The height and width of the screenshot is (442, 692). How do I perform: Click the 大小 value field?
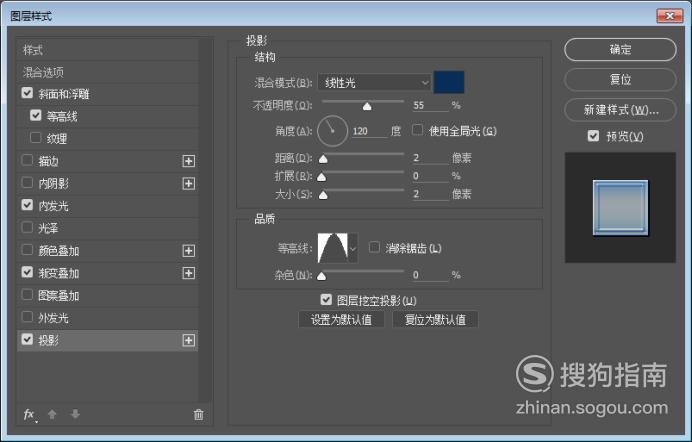430,194
